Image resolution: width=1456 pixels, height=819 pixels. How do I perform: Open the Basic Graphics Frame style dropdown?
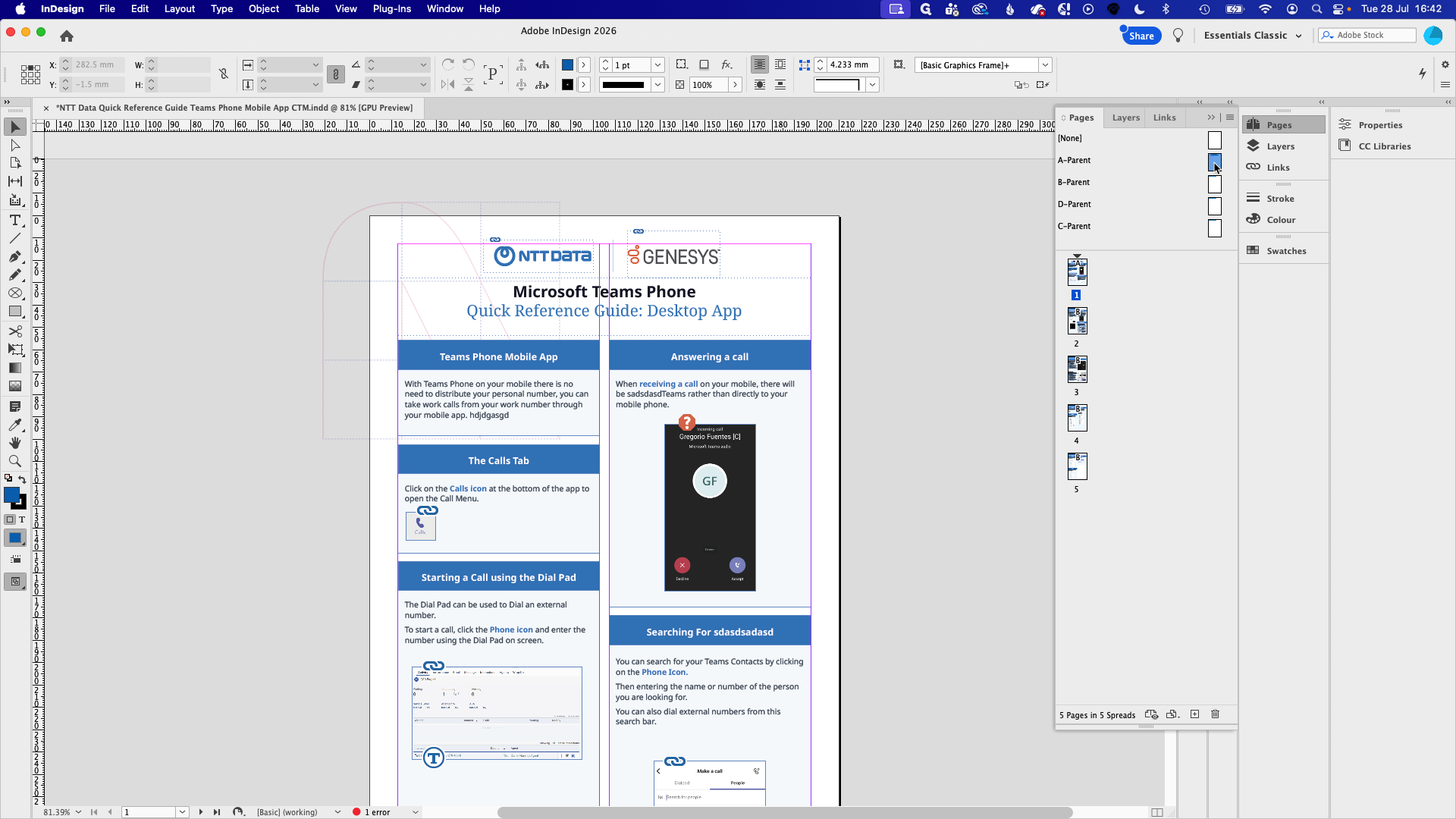(x=1045, y=65)
